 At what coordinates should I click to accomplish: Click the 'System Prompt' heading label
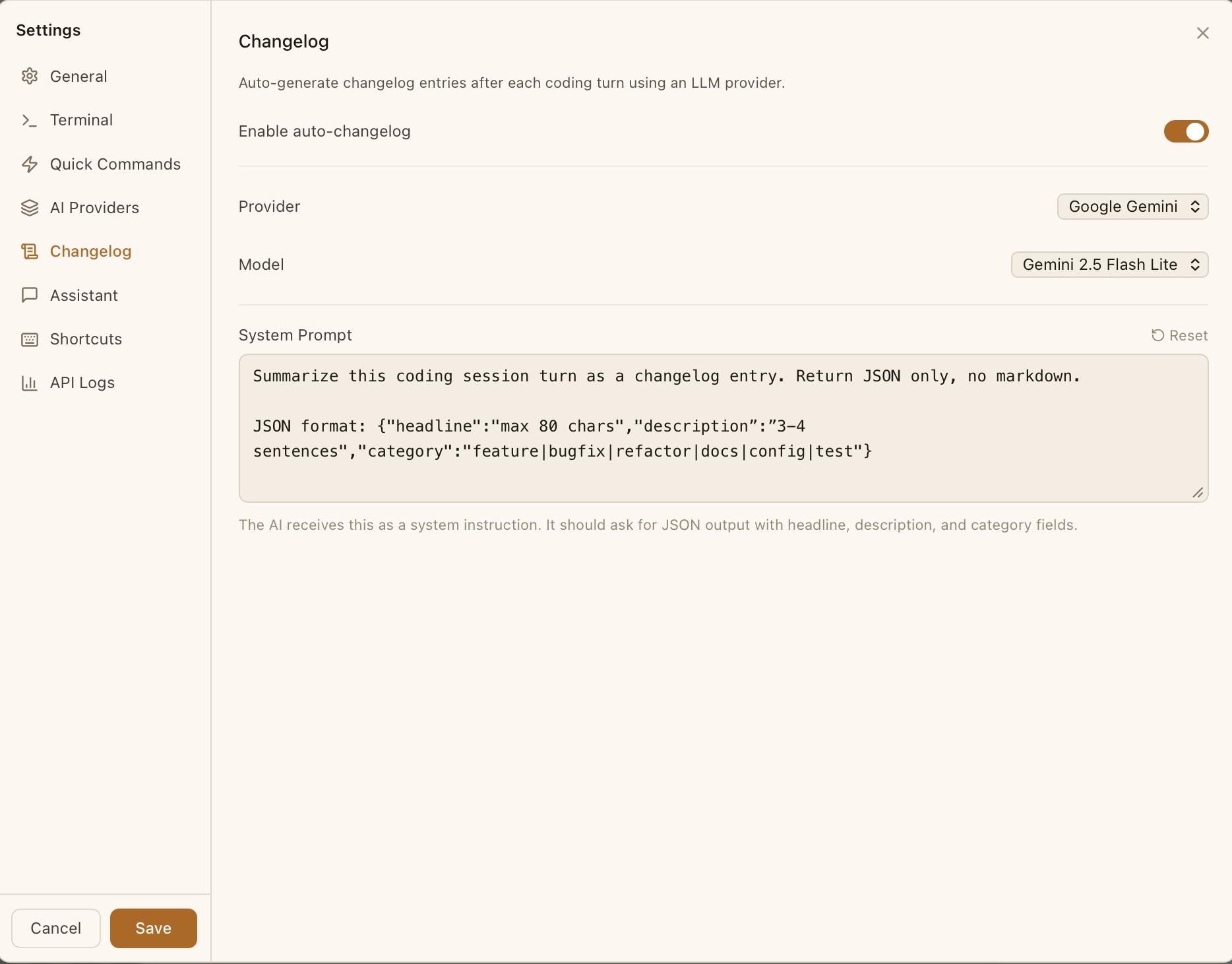click(295, 335)
